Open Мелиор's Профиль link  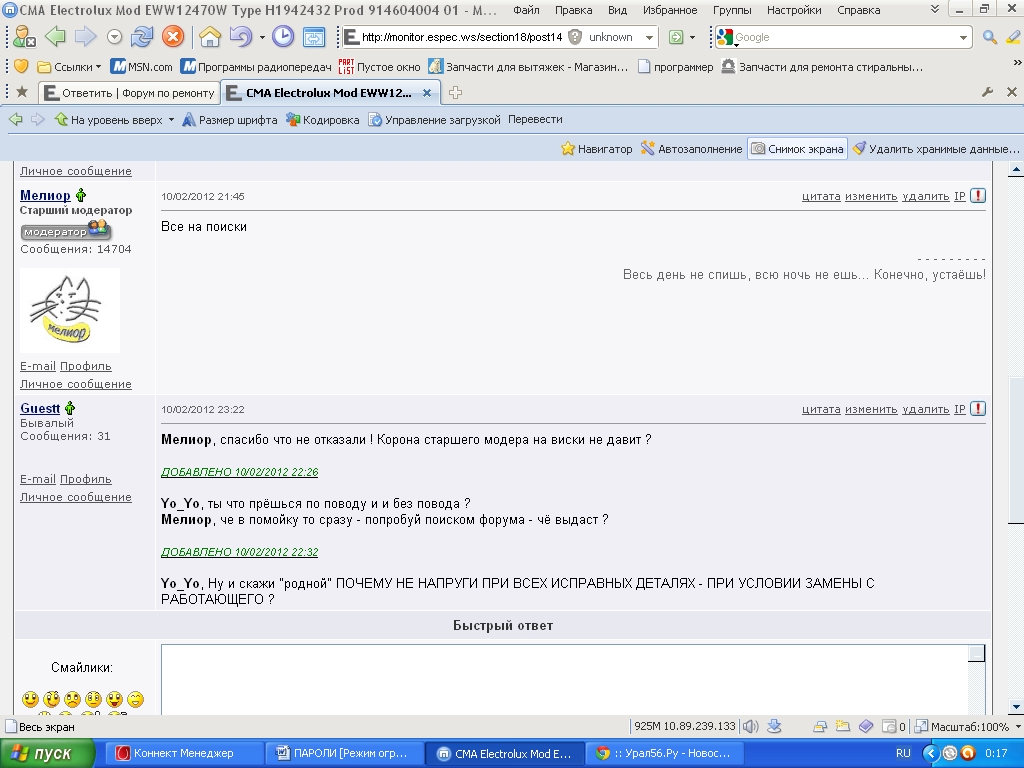pos(85,366)
